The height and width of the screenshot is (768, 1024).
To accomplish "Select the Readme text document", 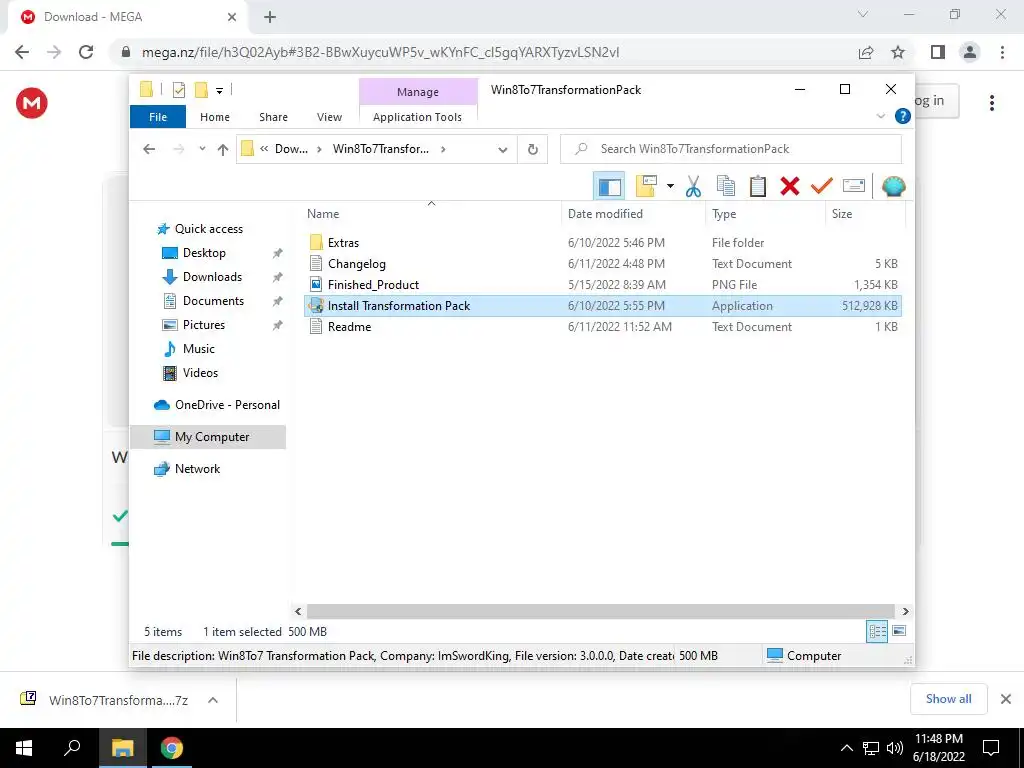I will (602, 327).
